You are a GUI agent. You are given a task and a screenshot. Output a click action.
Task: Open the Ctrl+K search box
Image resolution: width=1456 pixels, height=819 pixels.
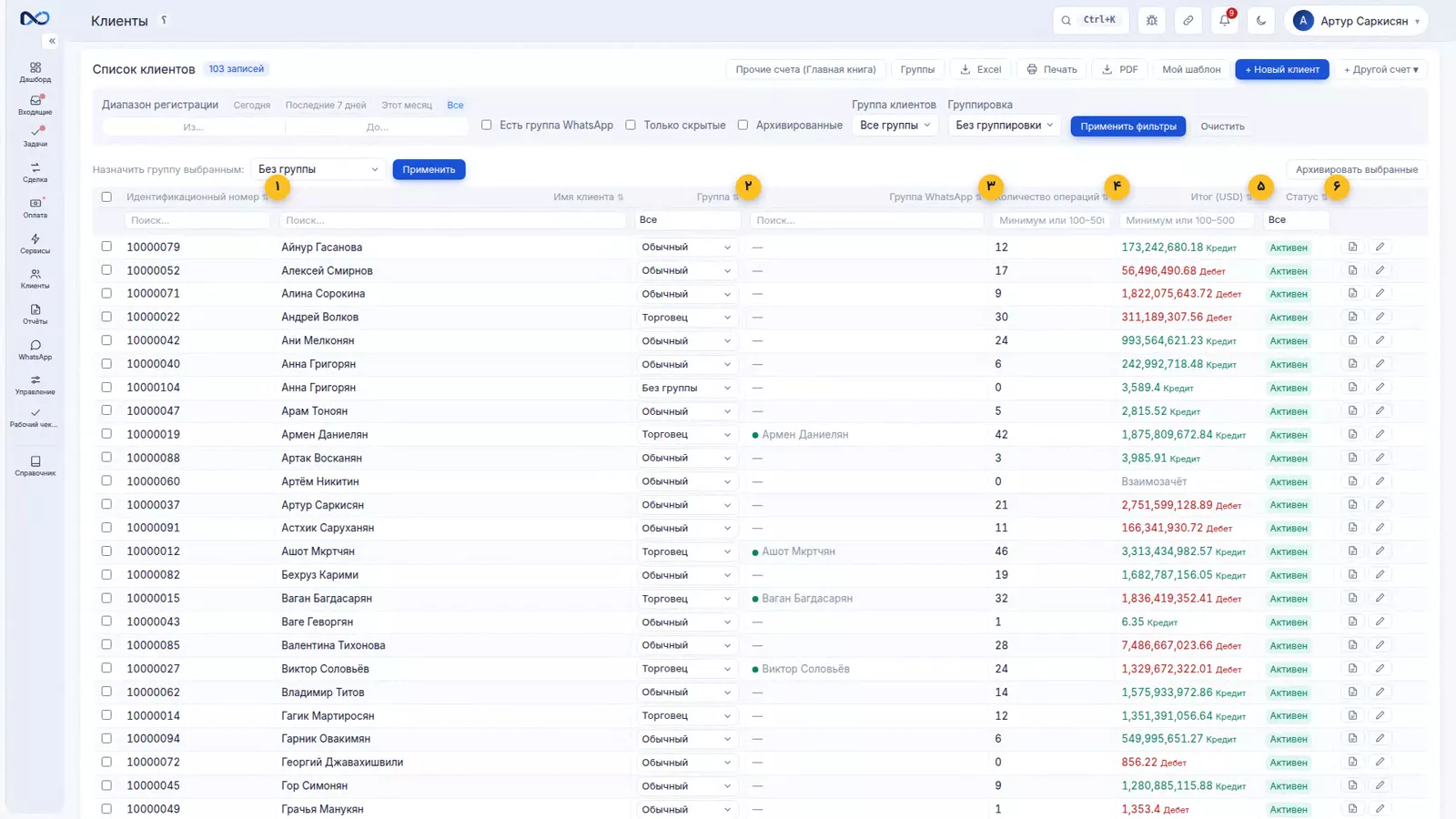click(x=1091, y=20)
